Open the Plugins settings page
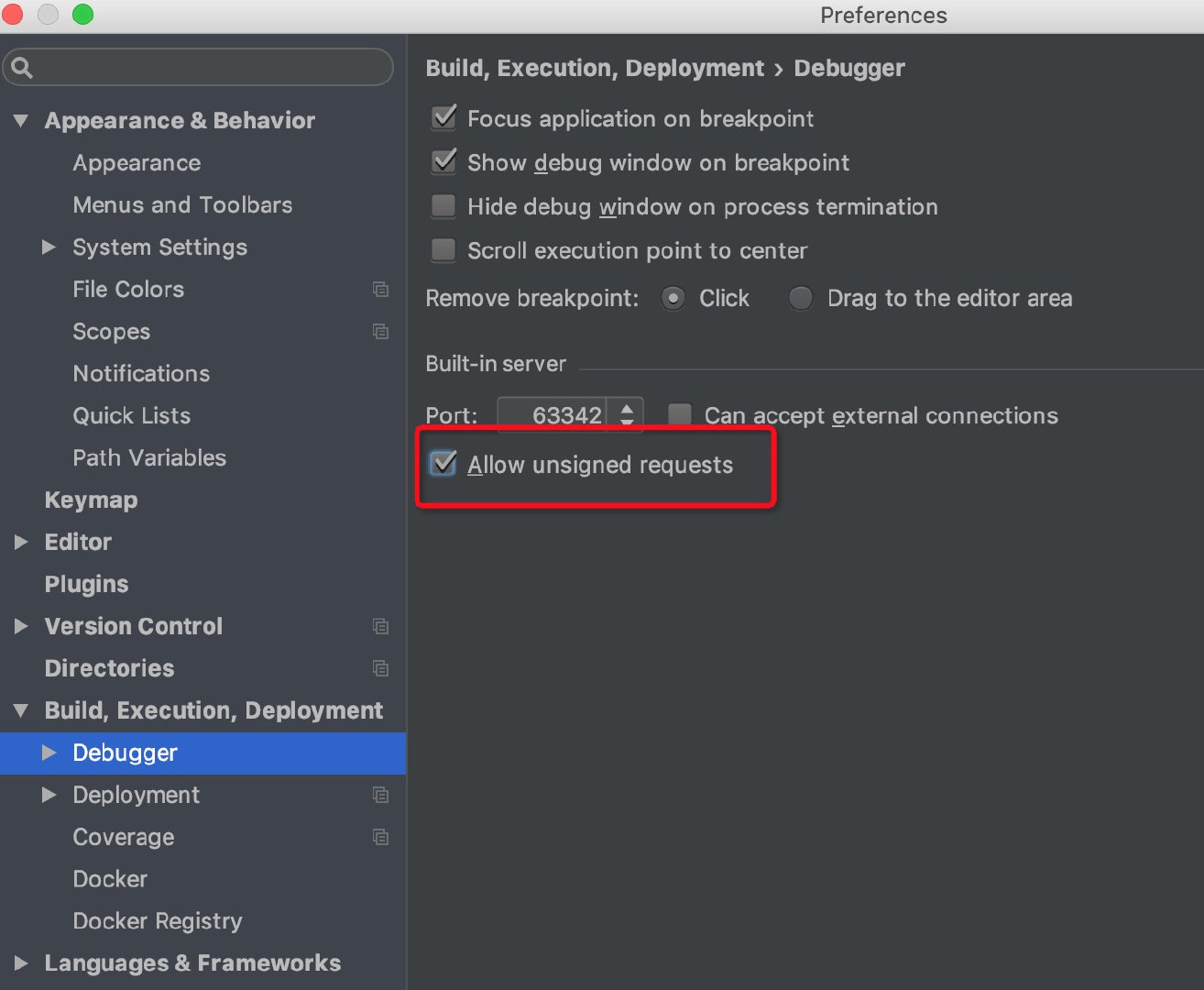 [86, 585]
